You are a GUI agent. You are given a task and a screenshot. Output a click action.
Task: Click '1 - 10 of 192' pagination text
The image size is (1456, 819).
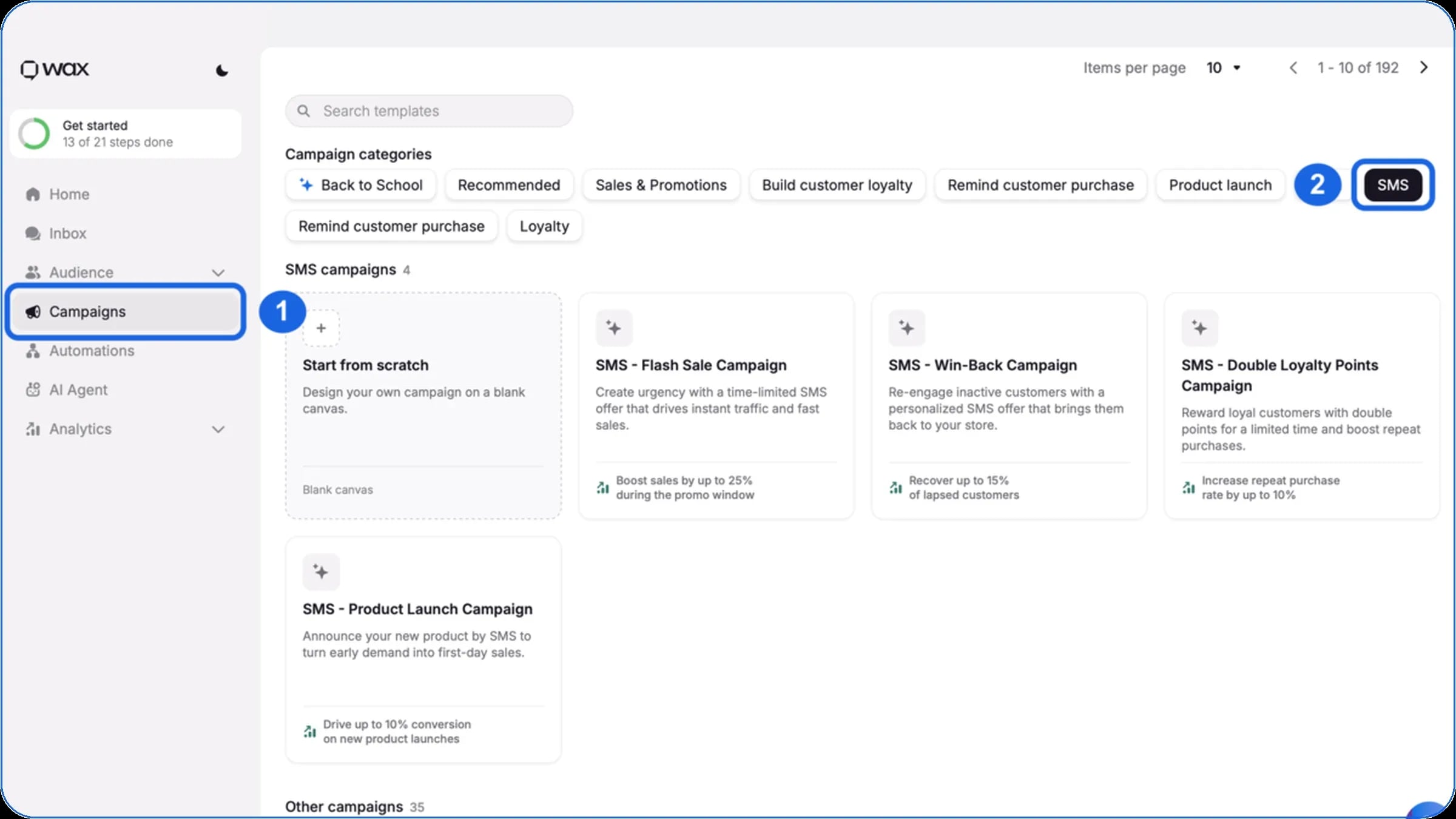(x=1358, y=68)
